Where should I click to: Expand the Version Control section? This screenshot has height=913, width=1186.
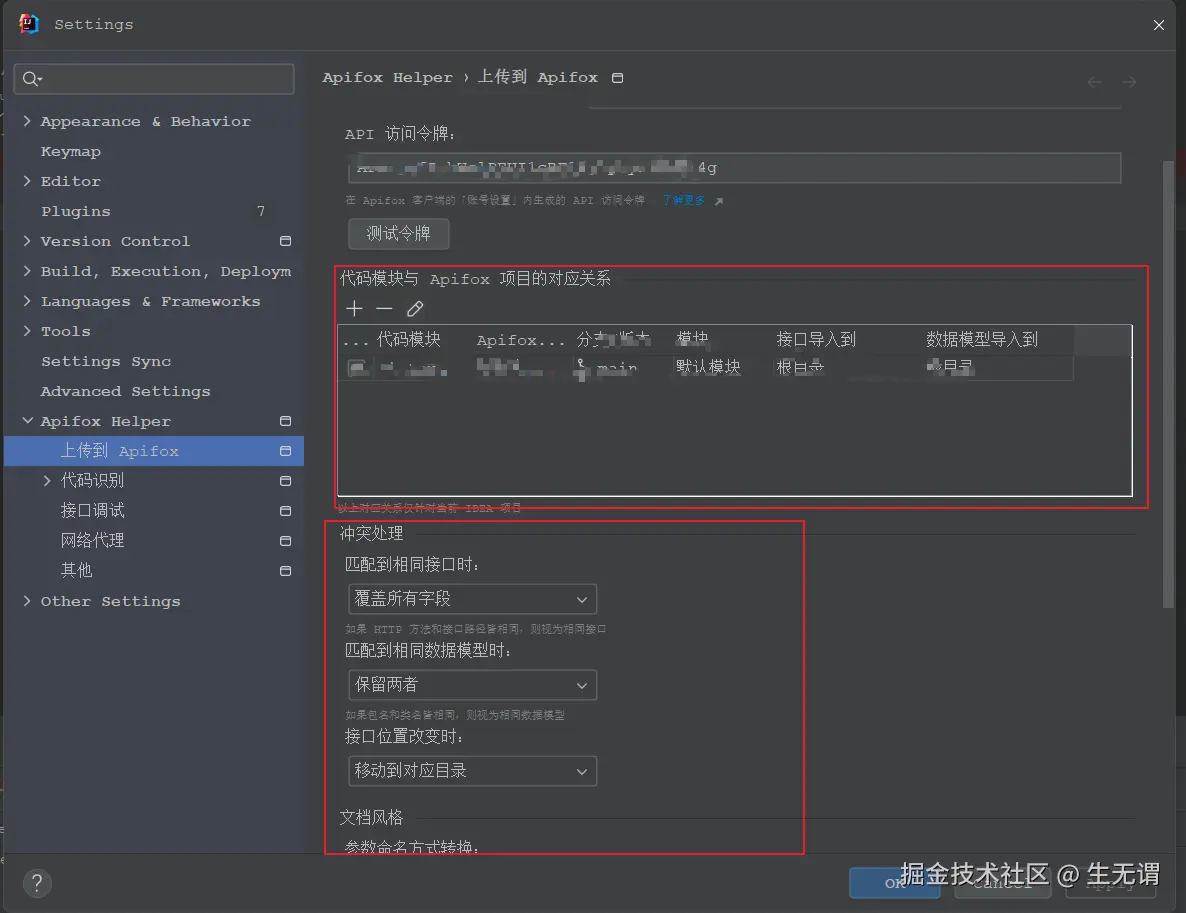point(27,241)
